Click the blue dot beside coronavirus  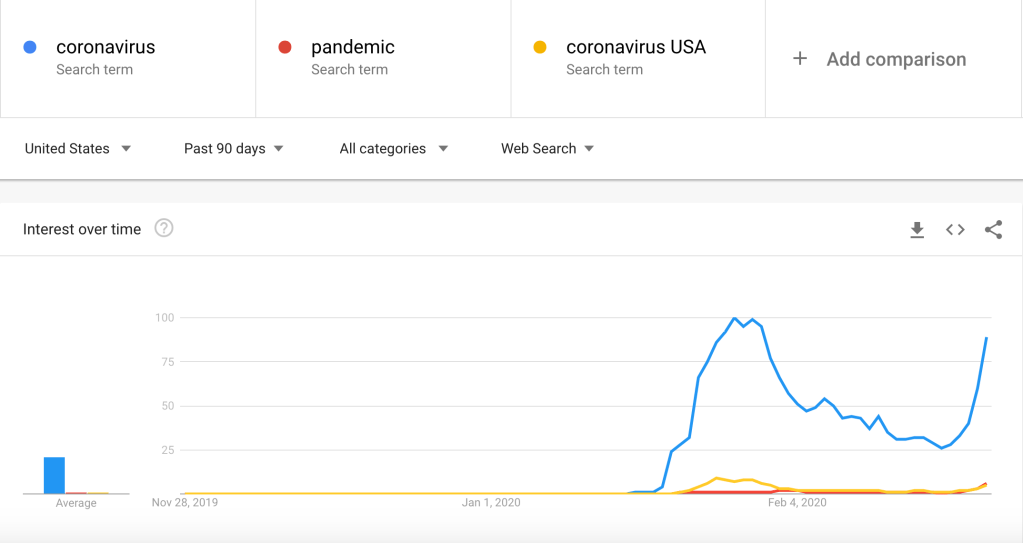[30, 47]
